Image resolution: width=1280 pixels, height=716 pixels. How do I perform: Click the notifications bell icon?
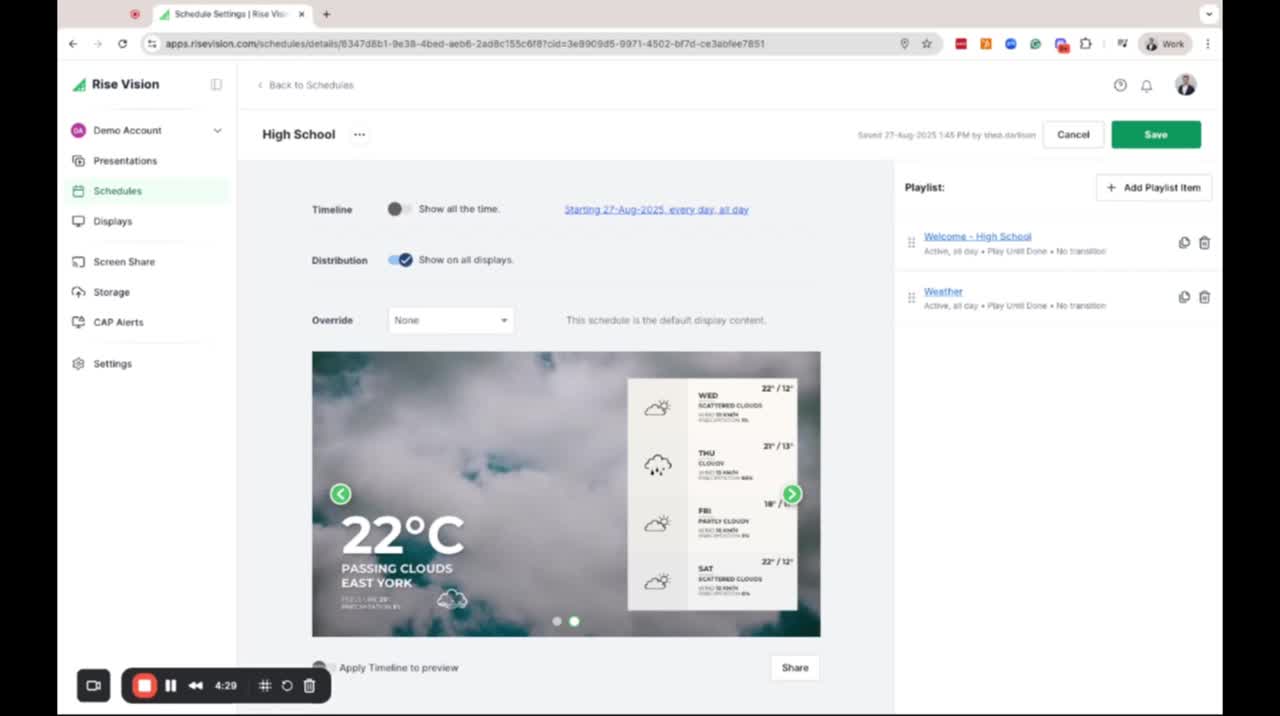1146,86
